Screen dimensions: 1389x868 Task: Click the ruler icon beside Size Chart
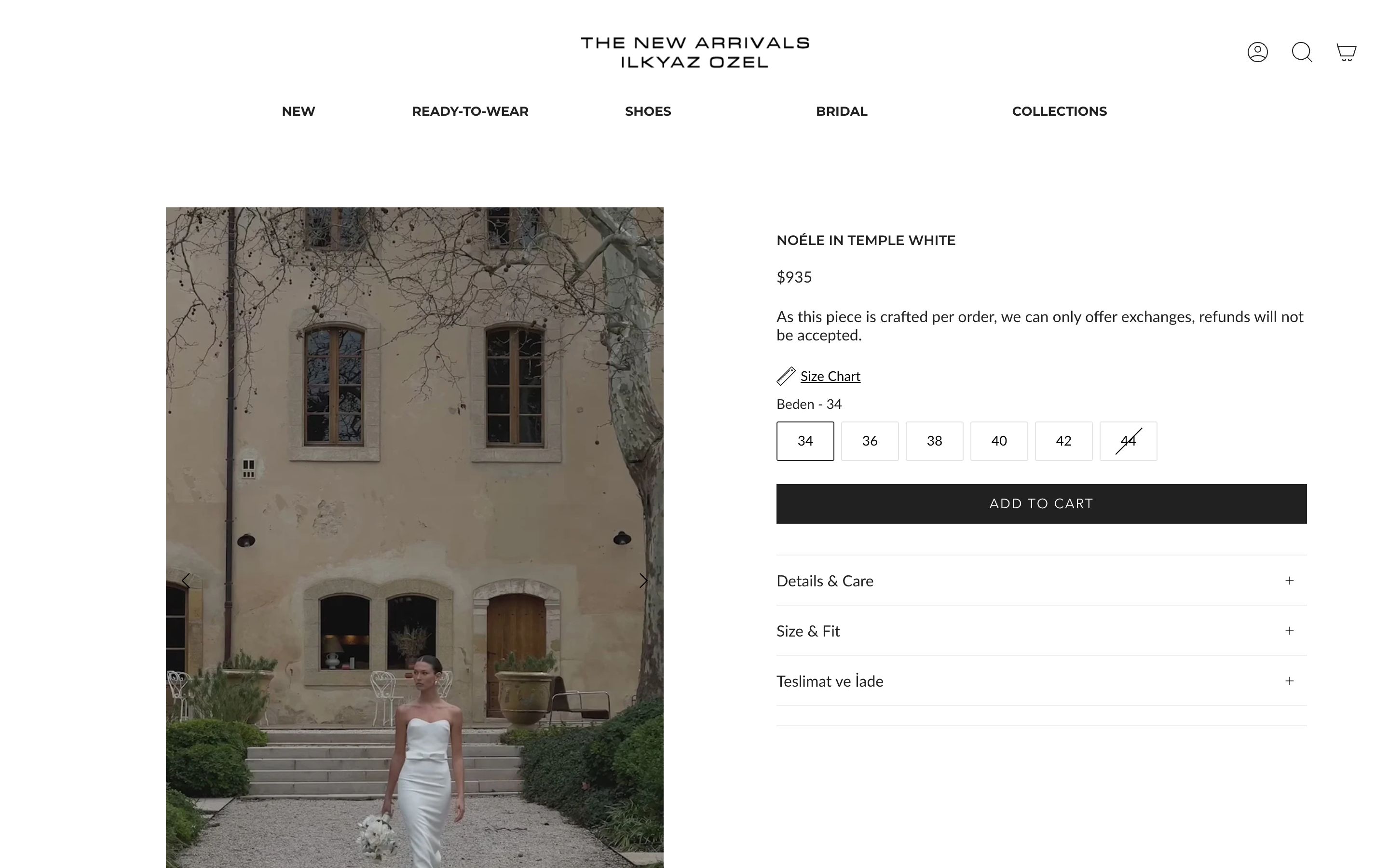pos(786,376)
